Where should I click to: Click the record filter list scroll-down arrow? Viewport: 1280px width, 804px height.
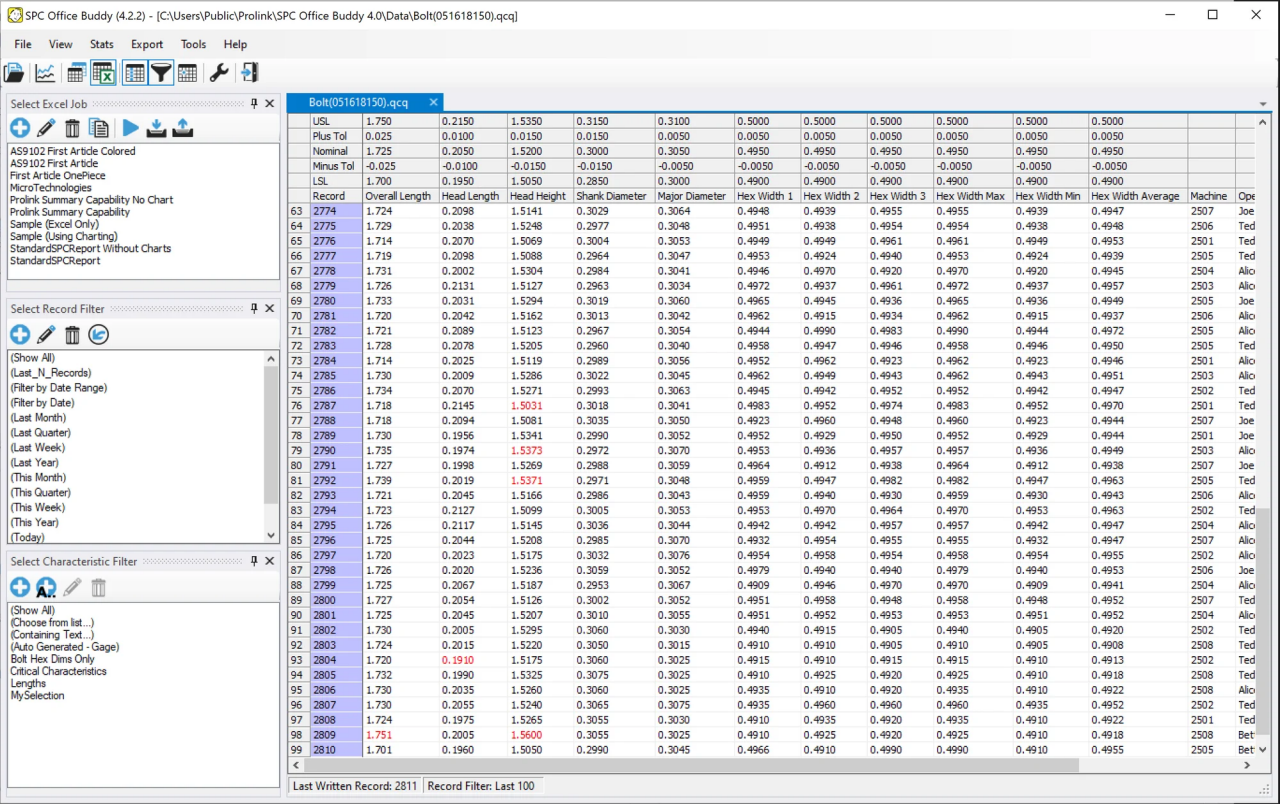click(x=271, y=535)
